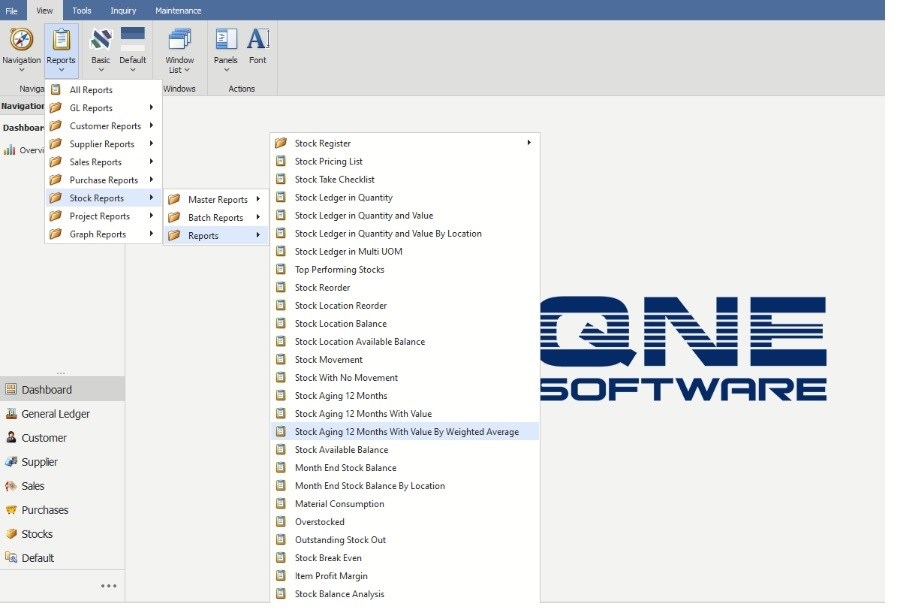
Task: Click the All Reports document icon
Action: 56,89
